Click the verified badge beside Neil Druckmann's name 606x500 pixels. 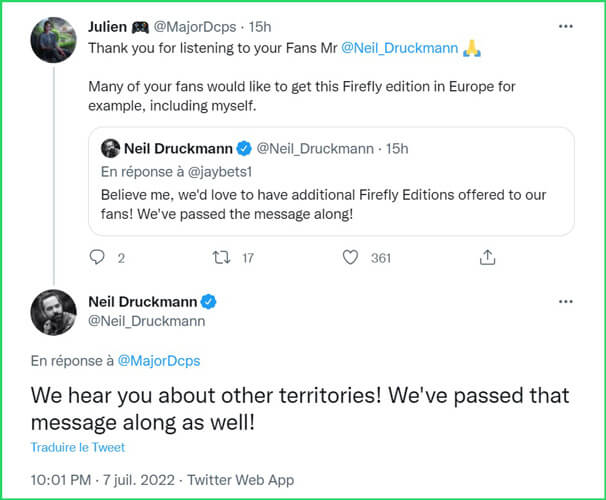coord(210,301)
